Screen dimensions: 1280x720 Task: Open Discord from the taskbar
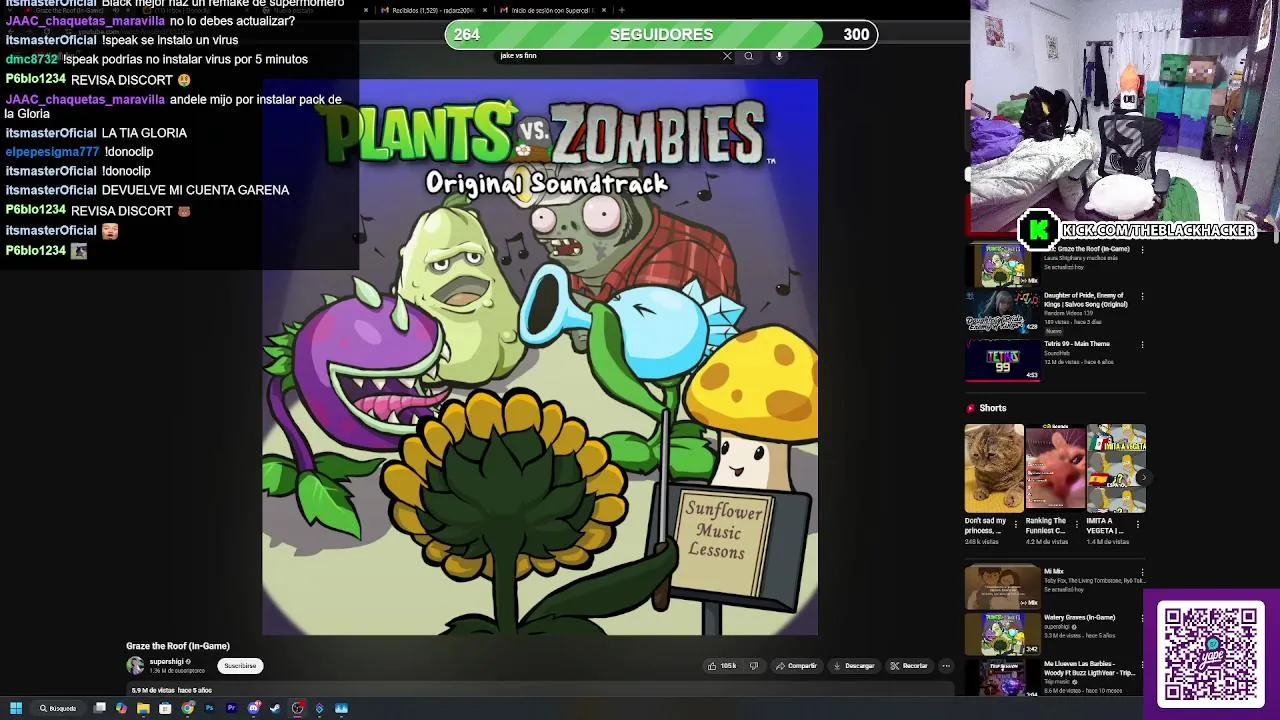[254, 708]
